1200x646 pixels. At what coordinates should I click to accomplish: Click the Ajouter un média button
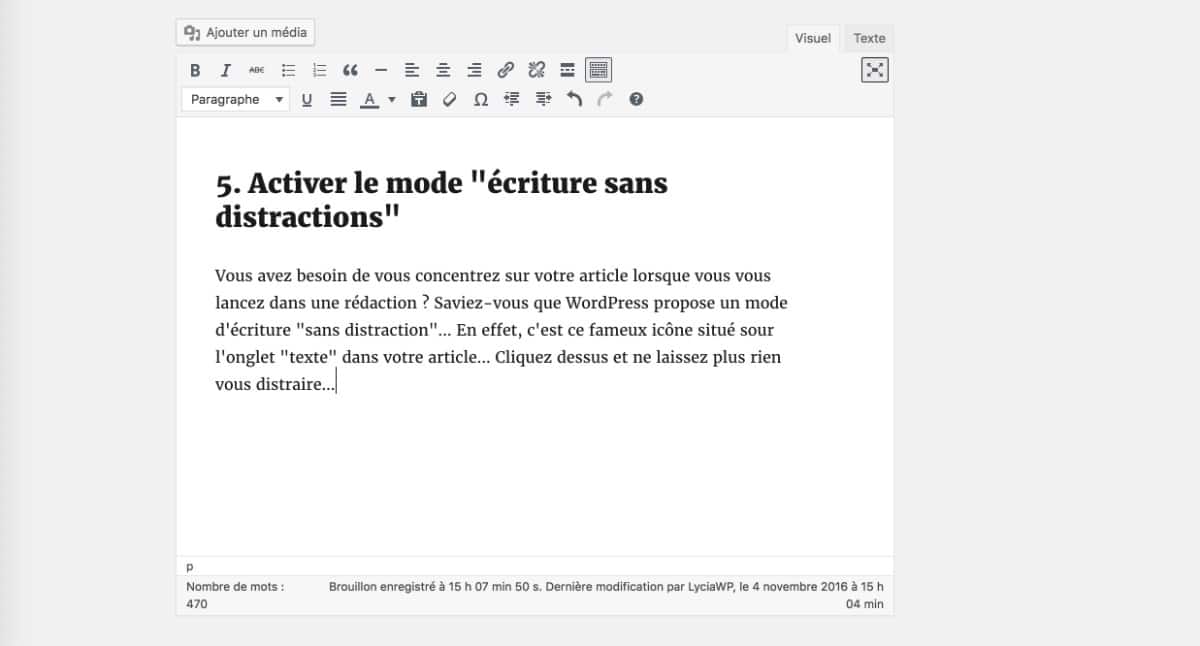point(244,31)
